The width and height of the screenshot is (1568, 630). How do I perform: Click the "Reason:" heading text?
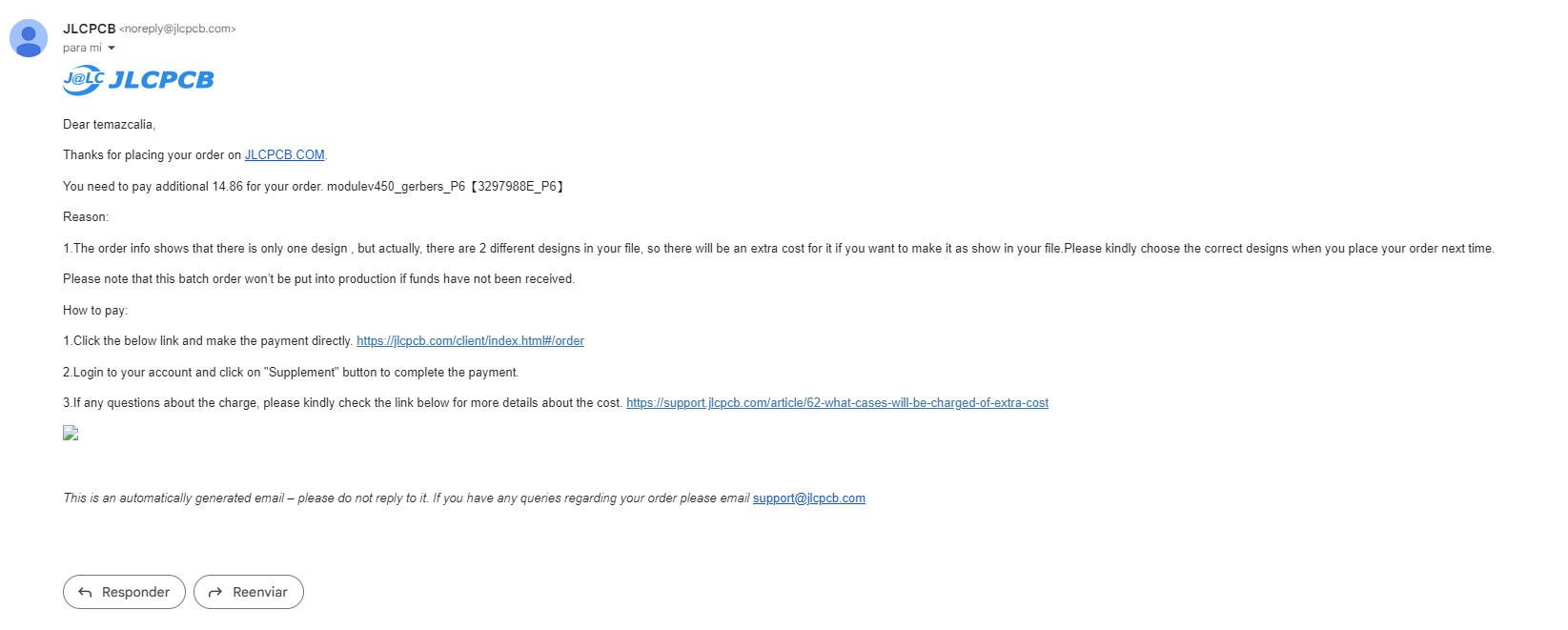pyautogui.click(x=86, y=216)
